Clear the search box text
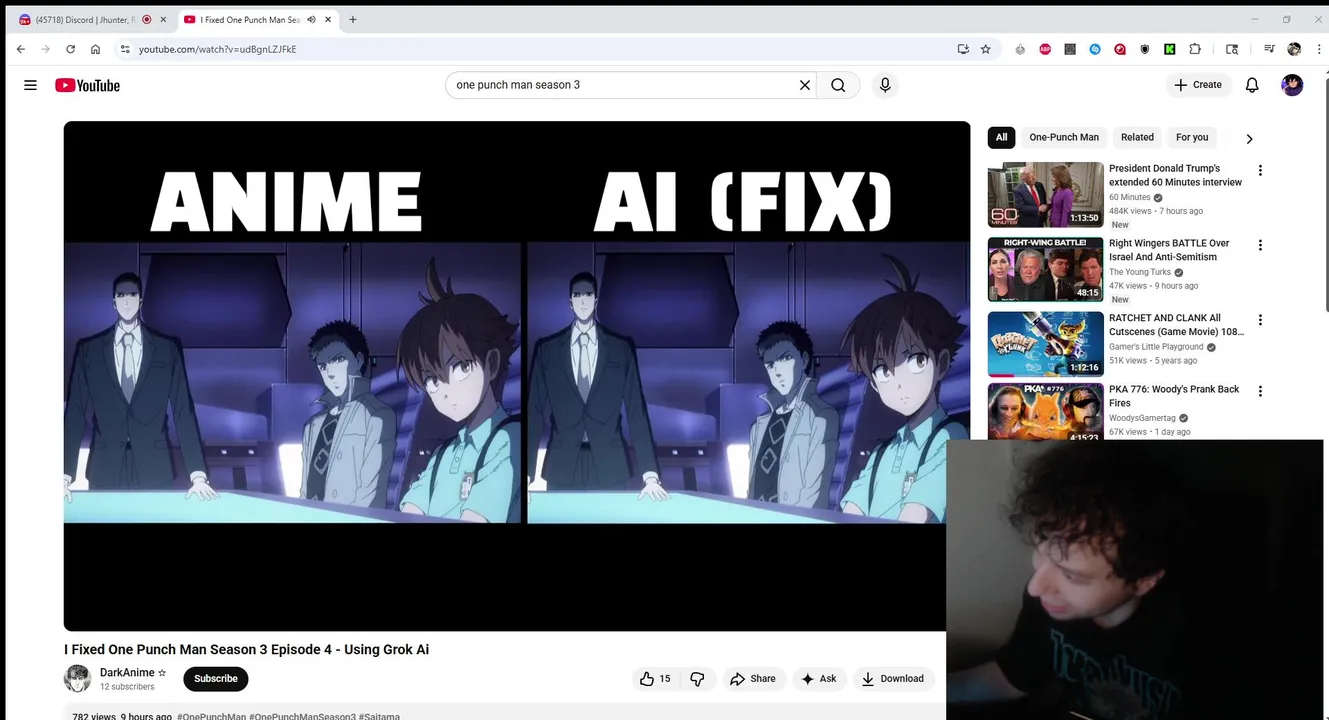 (x=804, y=85)
